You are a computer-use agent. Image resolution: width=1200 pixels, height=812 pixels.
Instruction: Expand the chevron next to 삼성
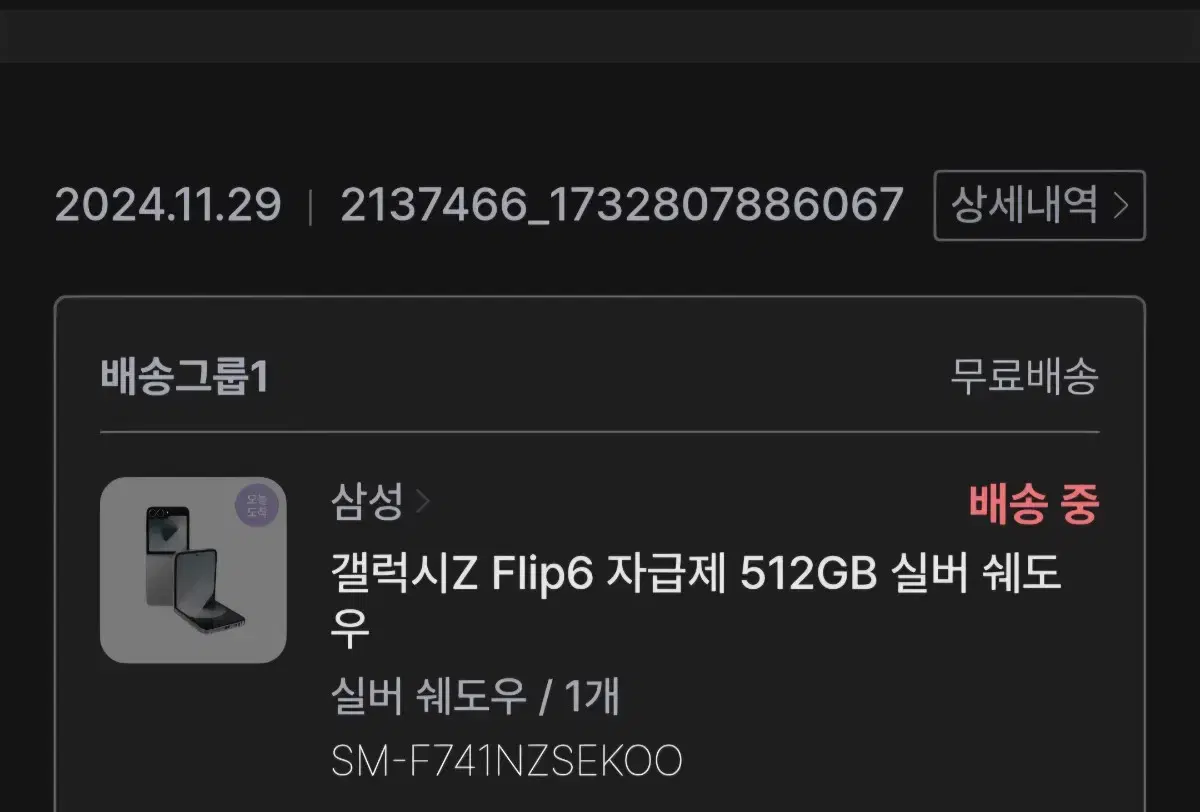coord(421,502)
